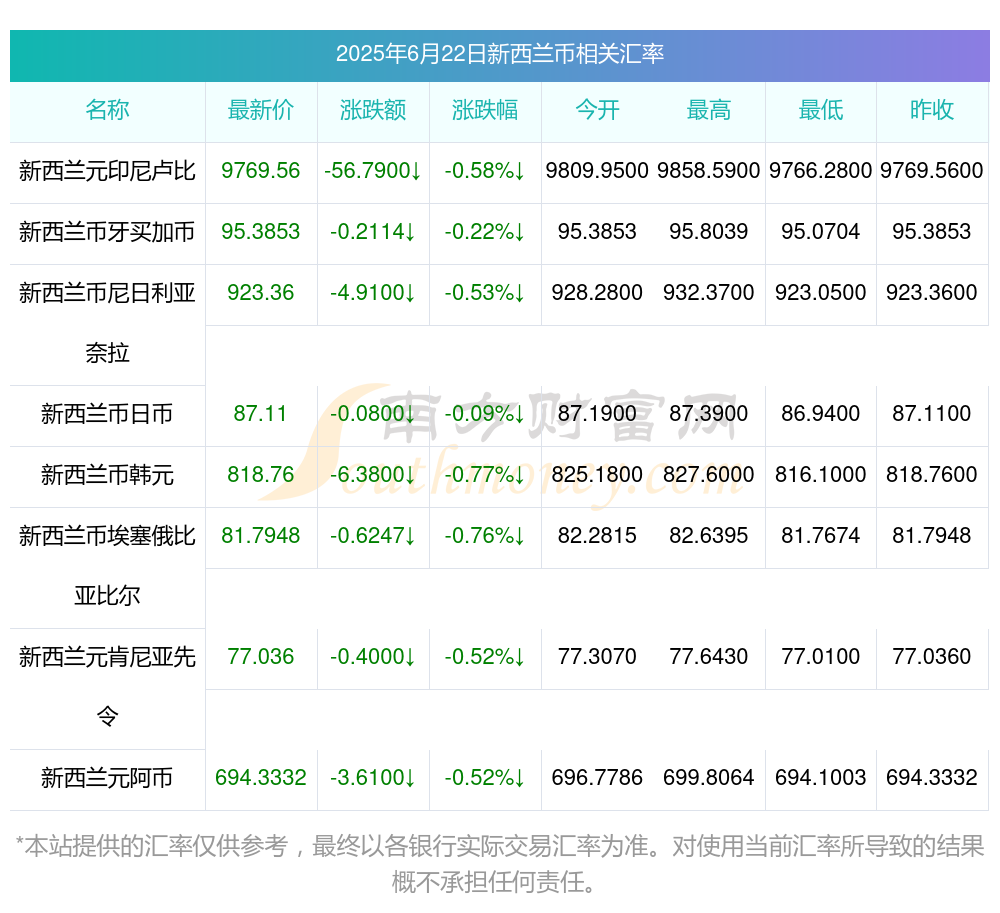Select the 新西兰元印尼卢比 row name
Screen dimensions: 1000x913
(x=107, y=171)
